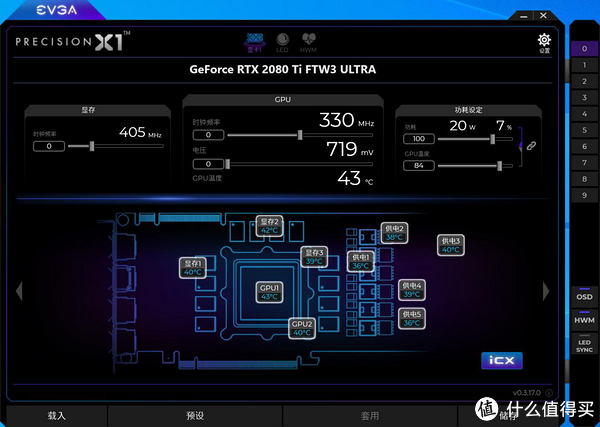Switch to the HWM heart-monitor tab
The width and height of the screenshot is (600, 427).
pyautogui.click(x=308, y=42)
